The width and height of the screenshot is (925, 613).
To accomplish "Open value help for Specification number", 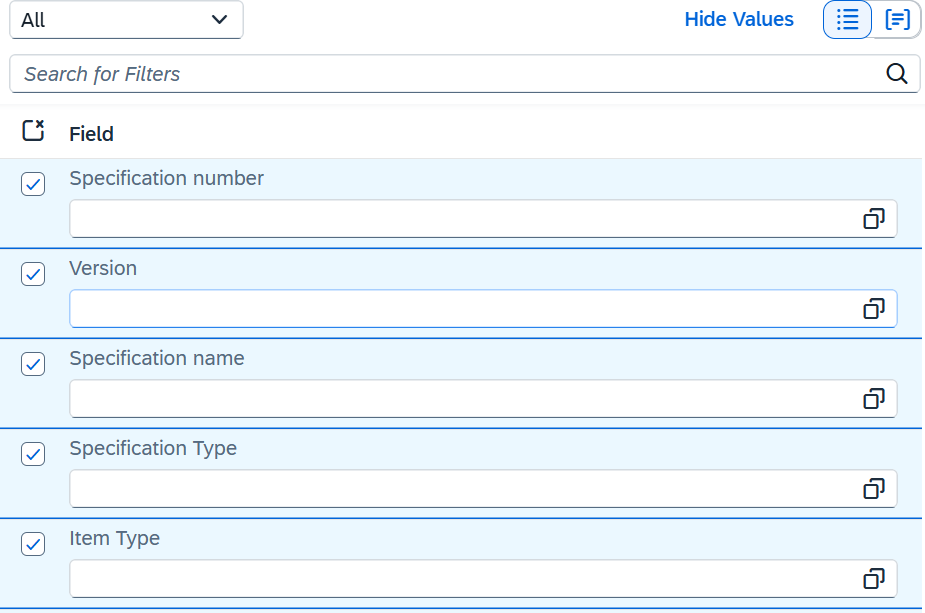I will (874, 219).
